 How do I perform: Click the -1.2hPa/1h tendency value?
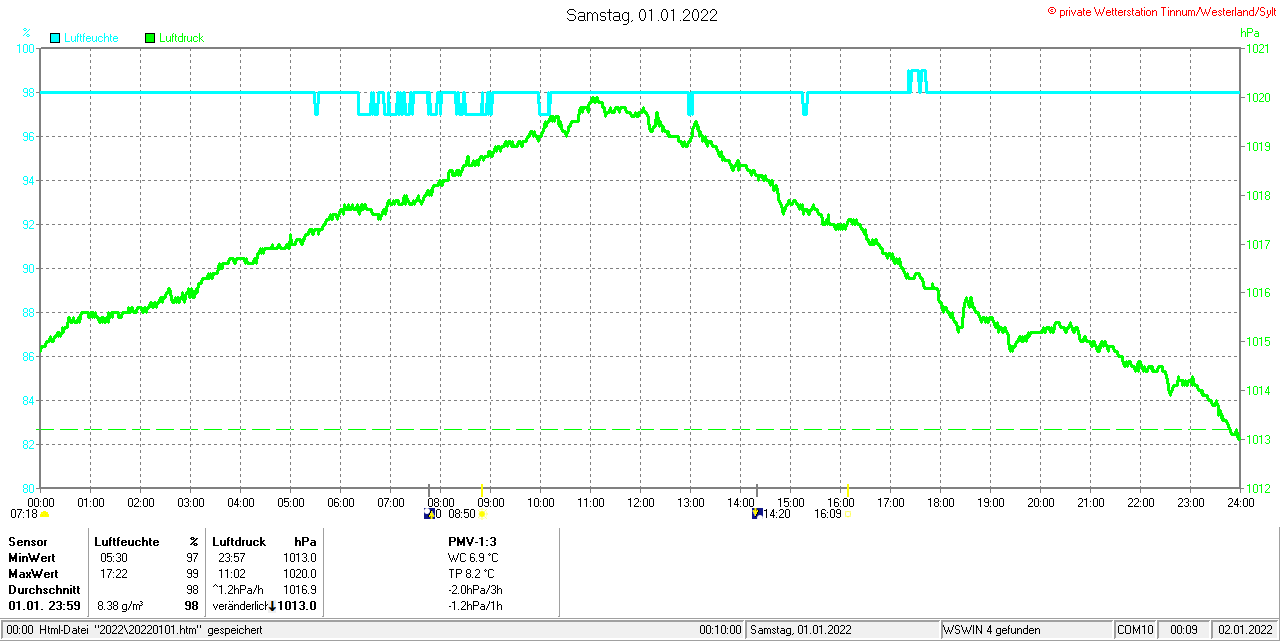tap(475, 606)
